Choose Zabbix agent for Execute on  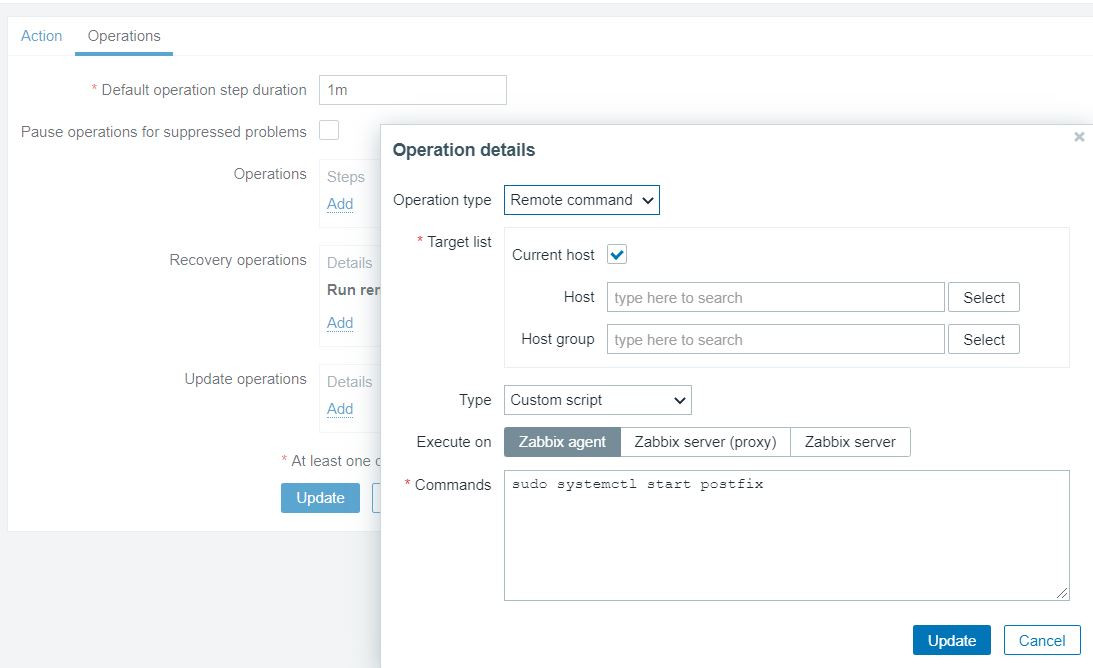point(562,442)
